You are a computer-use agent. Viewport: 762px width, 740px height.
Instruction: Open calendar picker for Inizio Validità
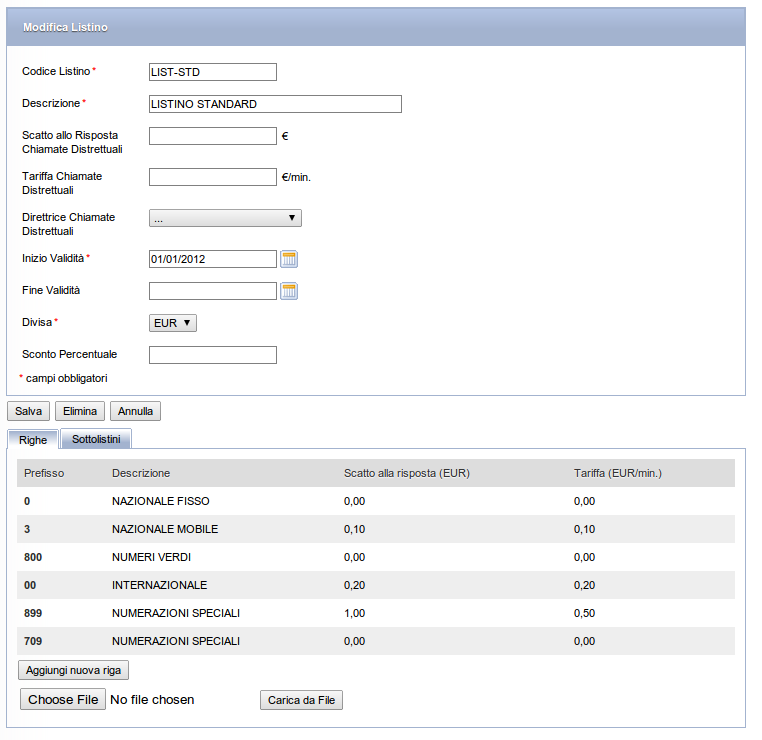289,259
